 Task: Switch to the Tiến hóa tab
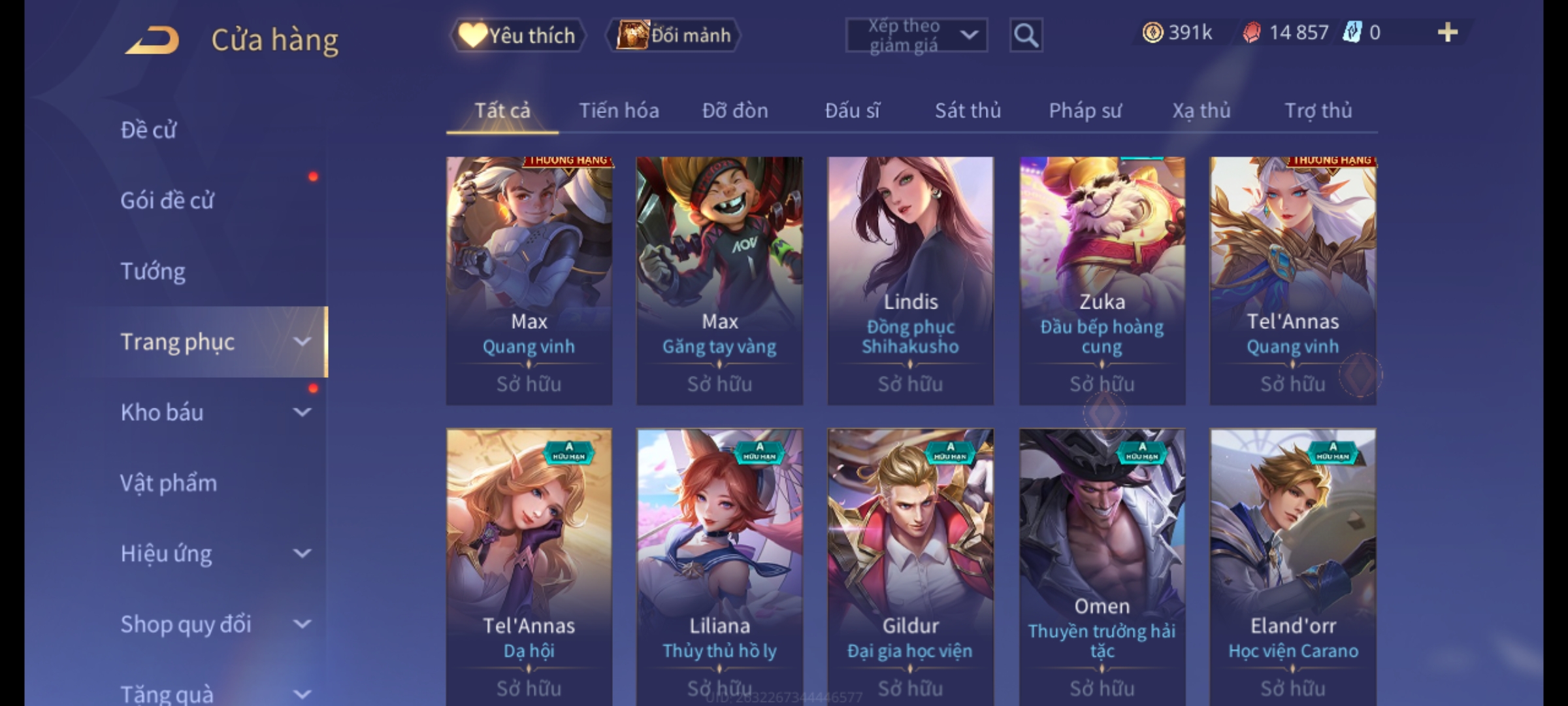tap(619, 110)
